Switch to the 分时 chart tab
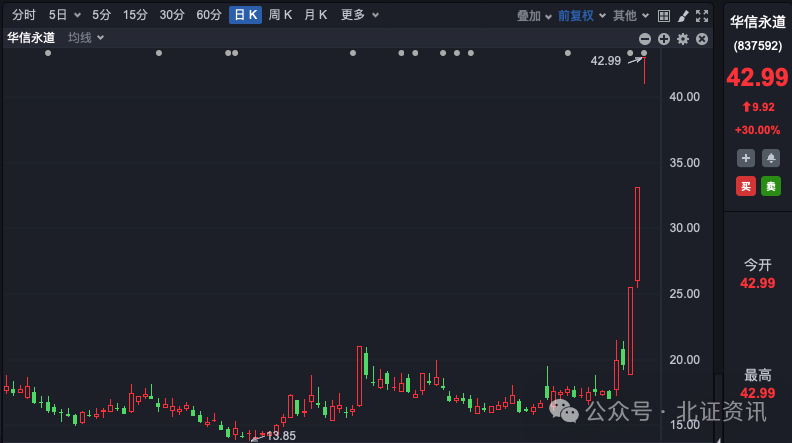The width and height of the screenshot is (792, 443). [x=24, y=15]
